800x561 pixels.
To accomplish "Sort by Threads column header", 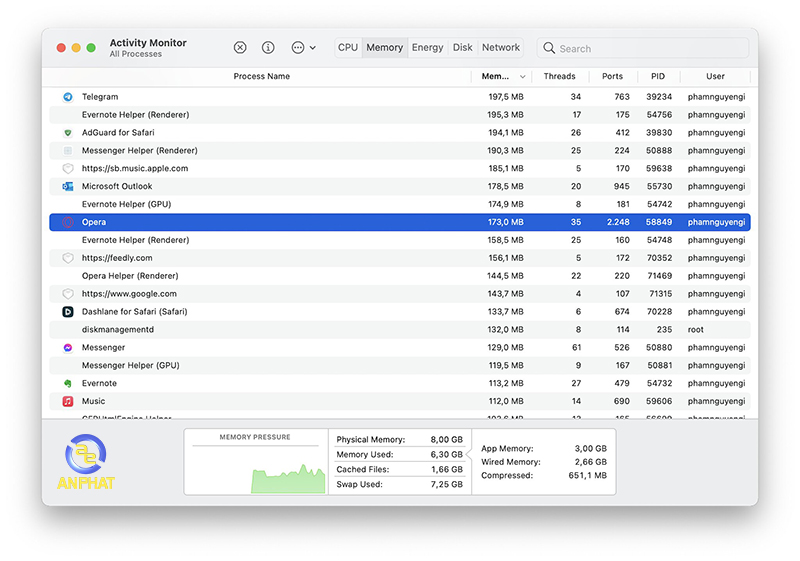I will click(x=559, y=76).
